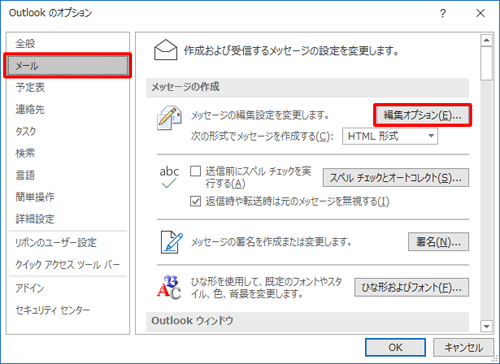Go to 言語 settings
500x364 pixels.
pyautogui.click(x=68, y=175)
